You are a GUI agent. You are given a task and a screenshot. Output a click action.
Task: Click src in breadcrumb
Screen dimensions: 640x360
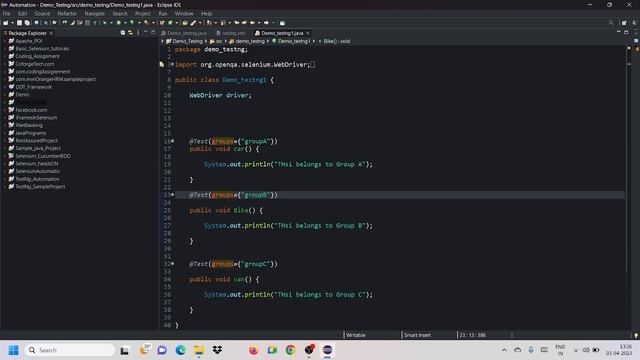pyautogui.click(x=219, y=41)
